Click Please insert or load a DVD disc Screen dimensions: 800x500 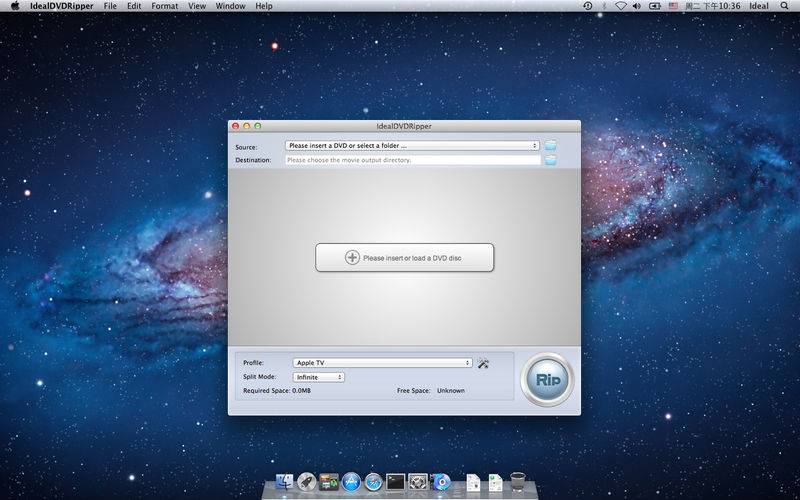click(404, 258)
